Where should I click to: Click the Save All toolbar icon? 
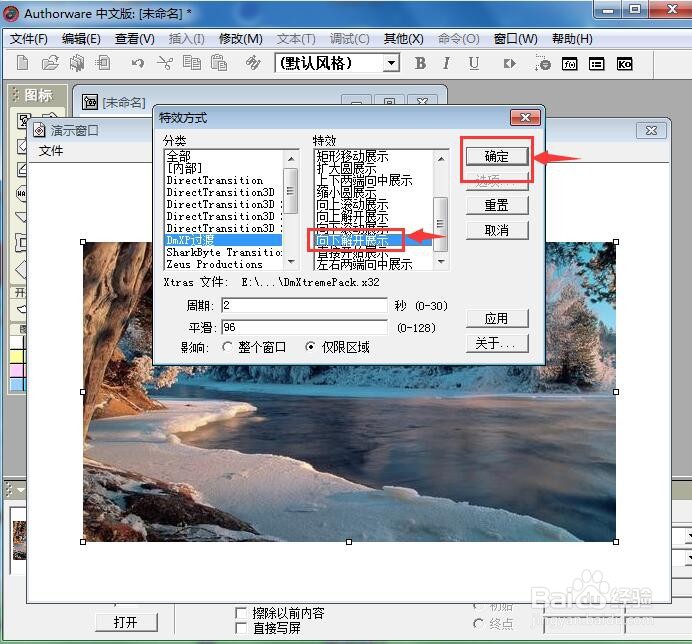tap(77, 63)
